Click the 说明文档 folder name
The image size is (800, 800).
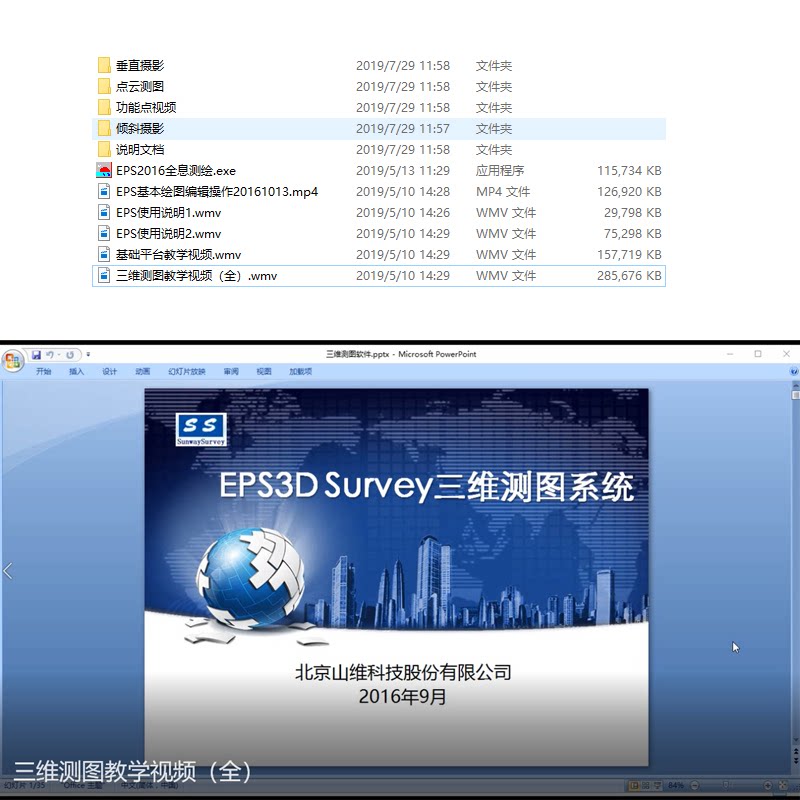click(x=140, y=149)
